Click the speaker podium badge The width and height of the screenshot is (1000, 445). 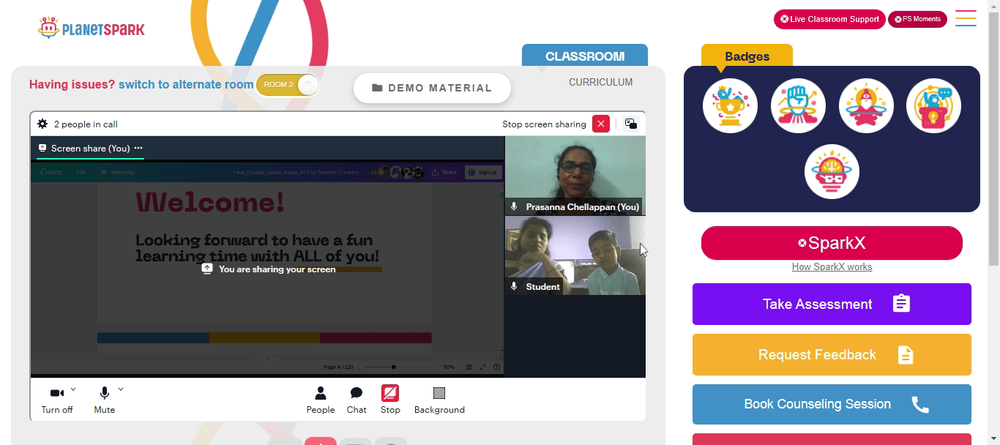tap(934, 106)
